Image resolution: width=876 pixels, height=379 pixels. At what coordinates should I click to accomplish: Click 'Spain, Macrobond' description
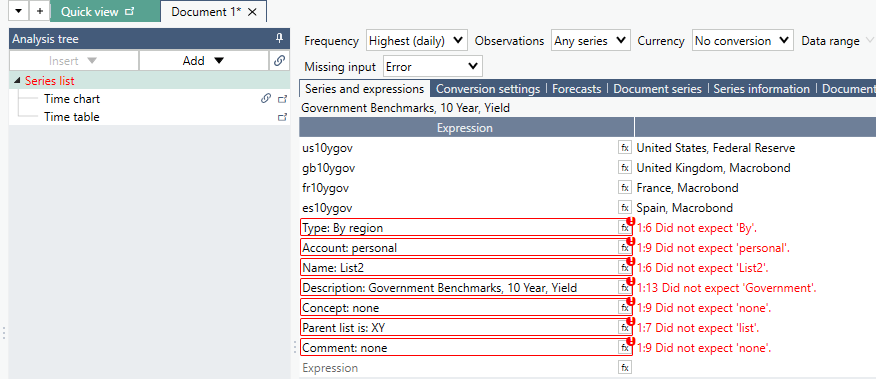pyautogui.click(x=684, y=208)
